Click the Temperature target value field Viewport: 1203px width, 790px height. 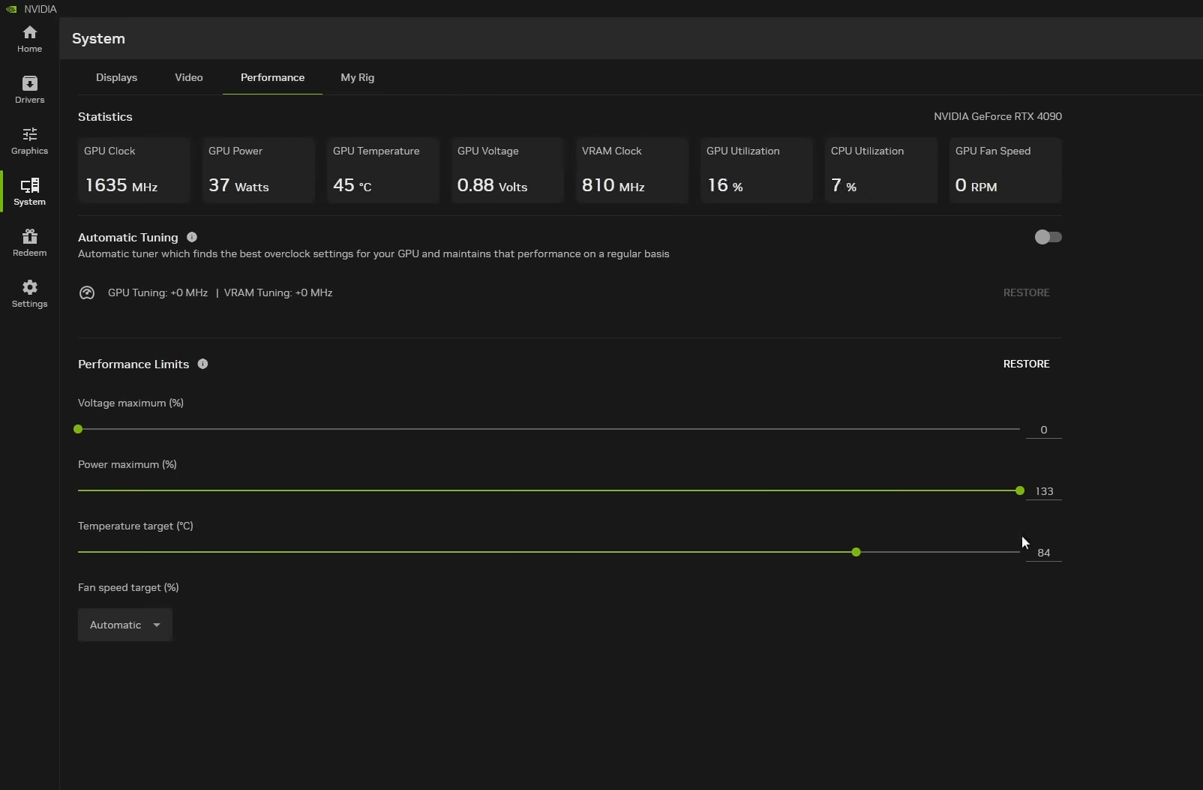1044,553
